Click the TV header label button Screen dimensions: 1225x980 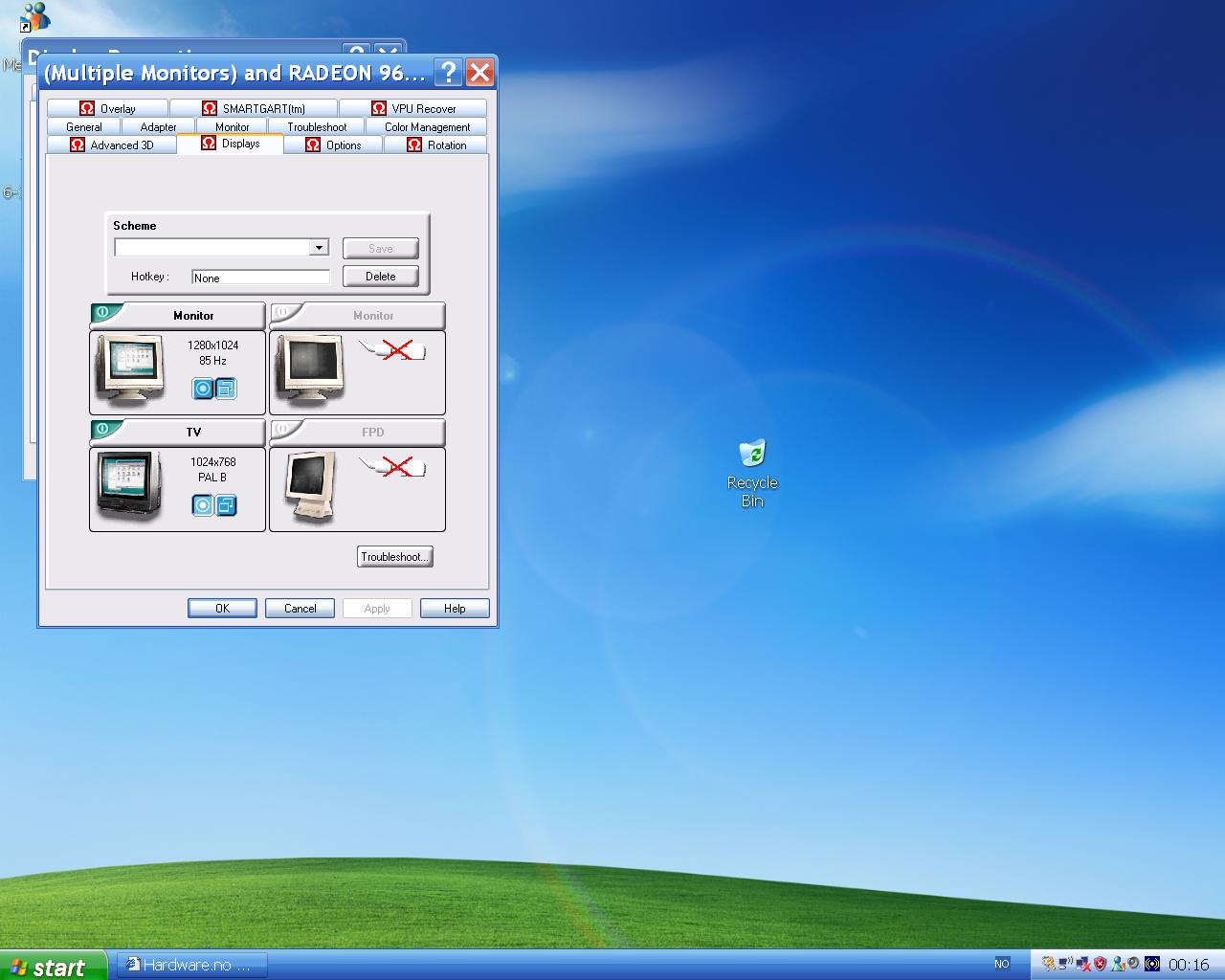193,432
